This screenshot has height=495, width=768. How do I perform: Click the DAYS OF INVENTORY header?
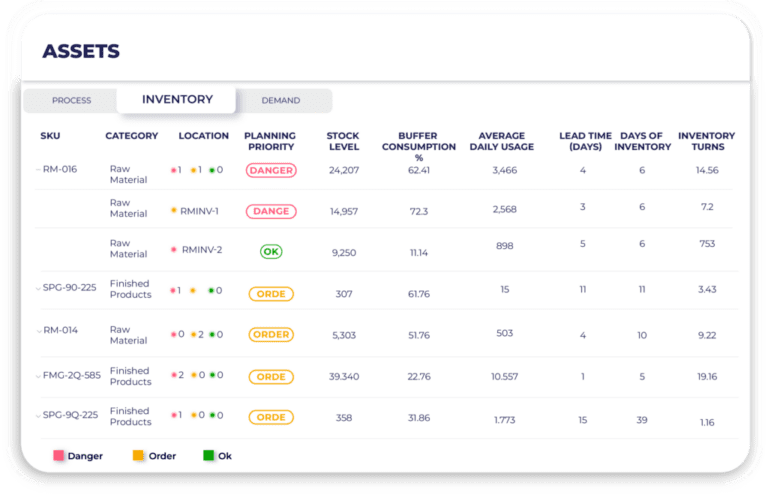click(642, 141)
